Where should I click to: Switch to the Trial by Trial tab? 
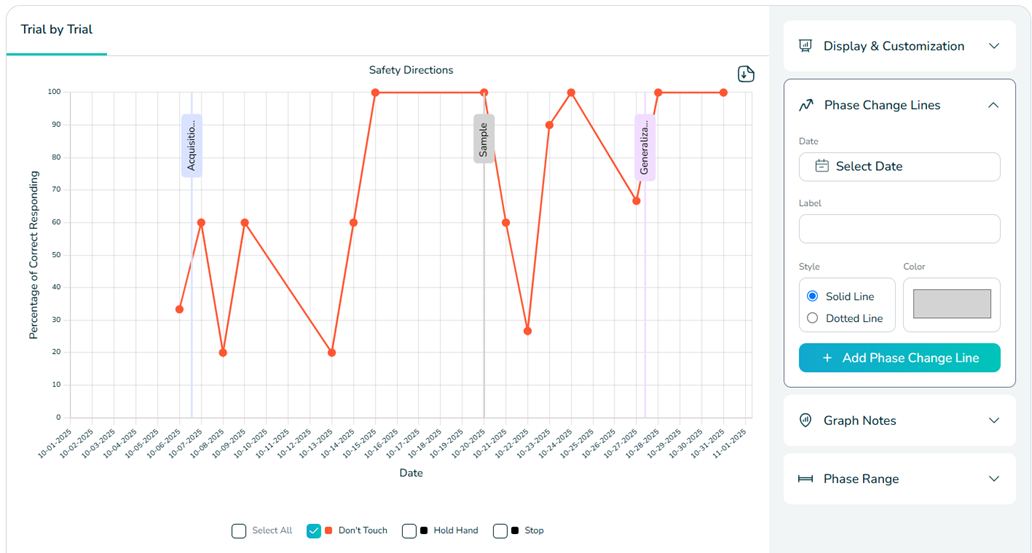[x=57, y=30]
